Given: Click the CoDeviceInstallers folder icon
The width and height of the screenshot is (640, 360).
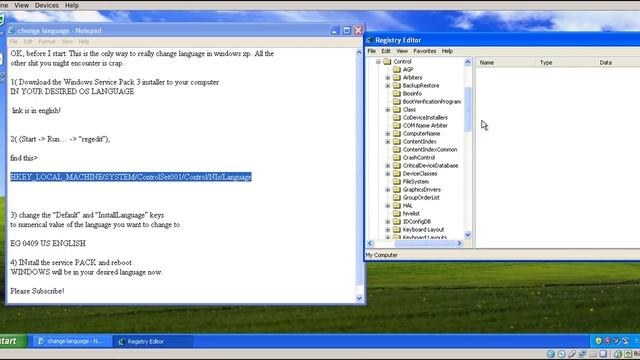Looking at the screenshot, I should click(x=397, y=118).
